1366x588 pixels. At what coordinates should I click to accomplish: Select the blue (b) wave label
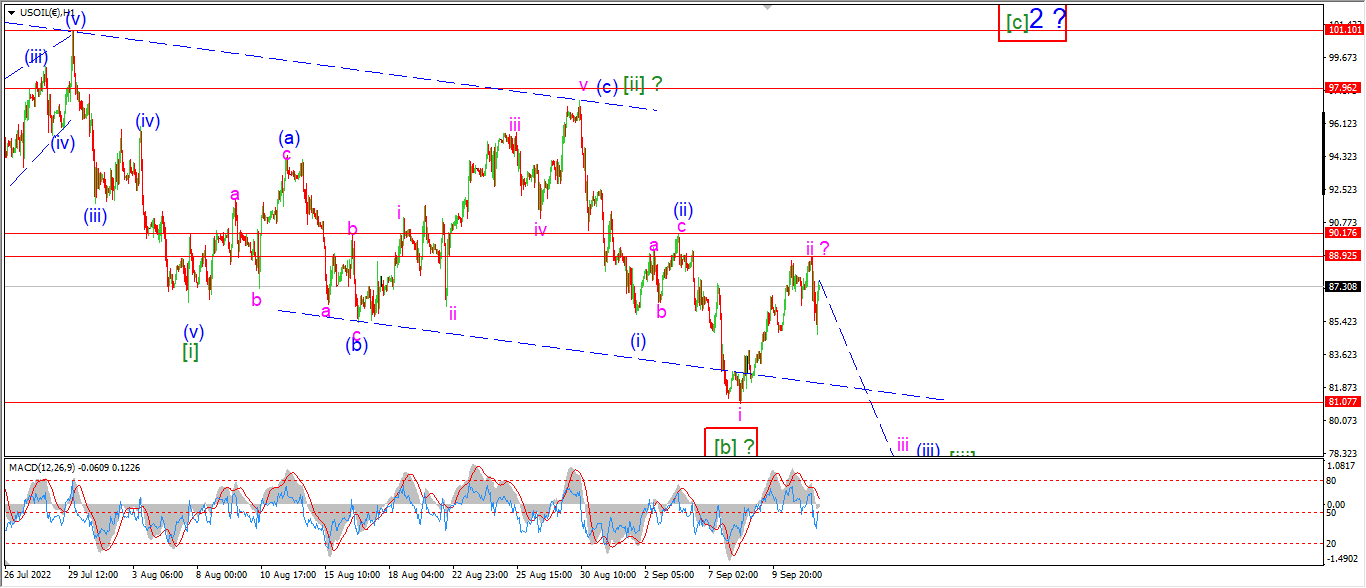(x=356, y=346)
